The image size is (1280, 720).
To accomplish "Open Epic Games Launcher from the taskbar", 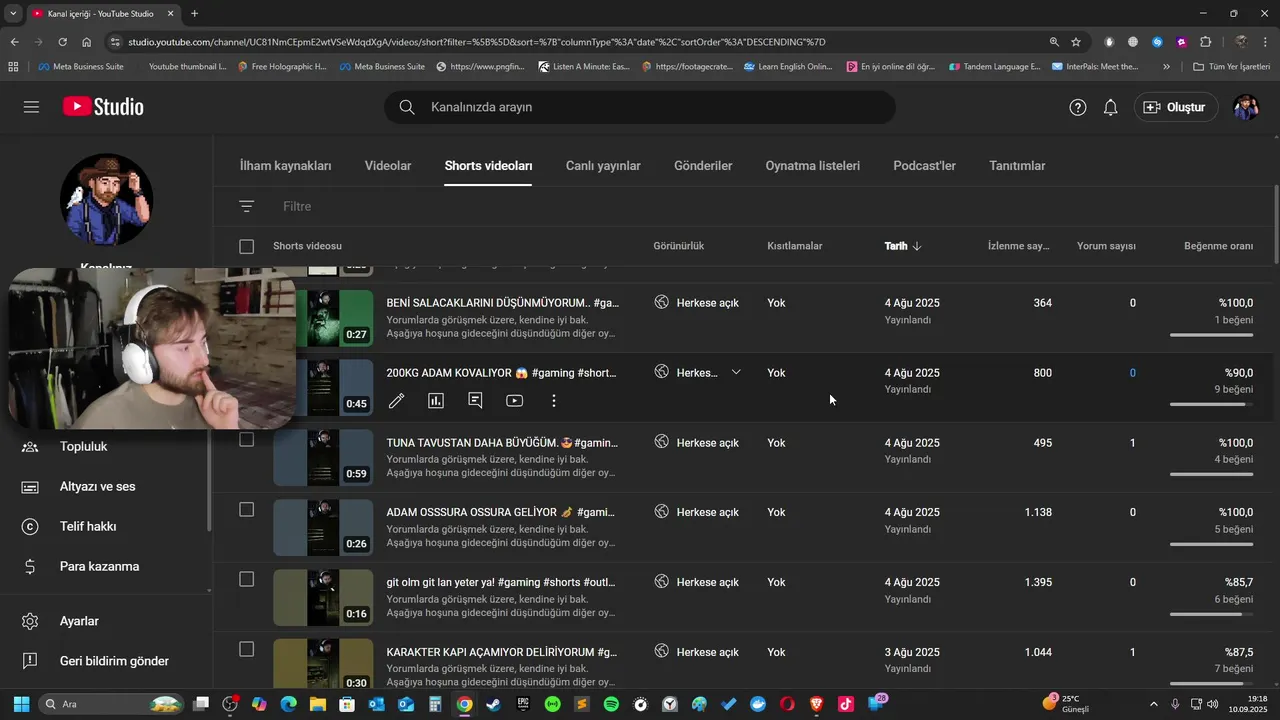I will (523, 704).
